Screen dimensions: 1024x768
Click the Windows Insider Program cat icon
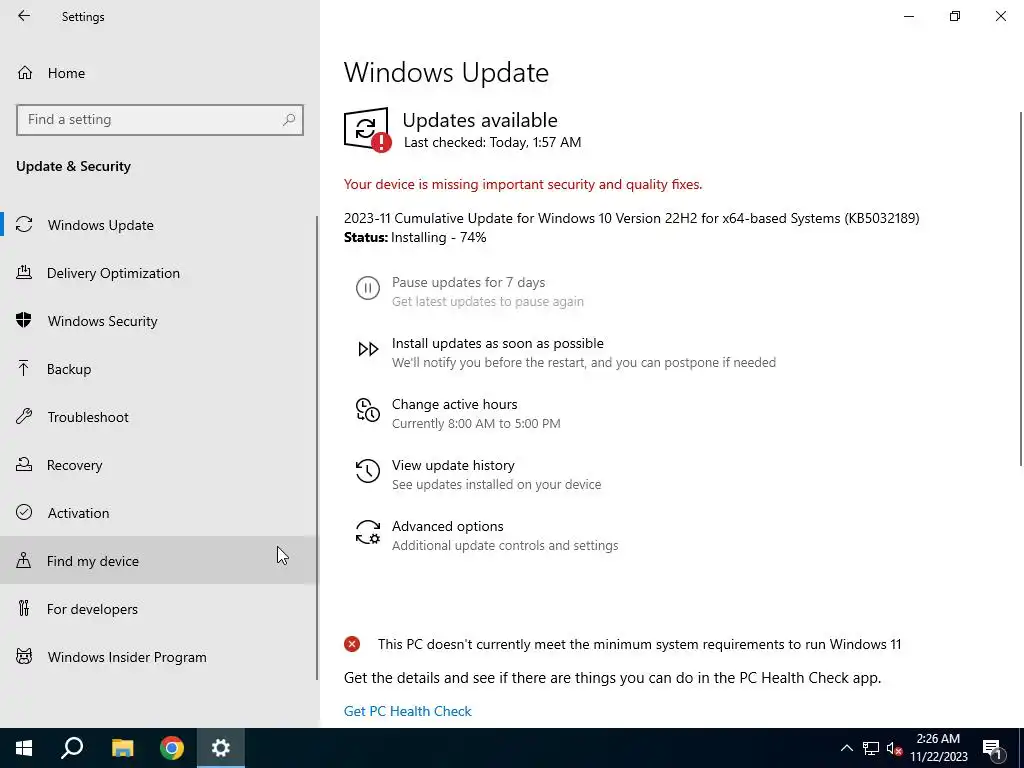point(24,656)
